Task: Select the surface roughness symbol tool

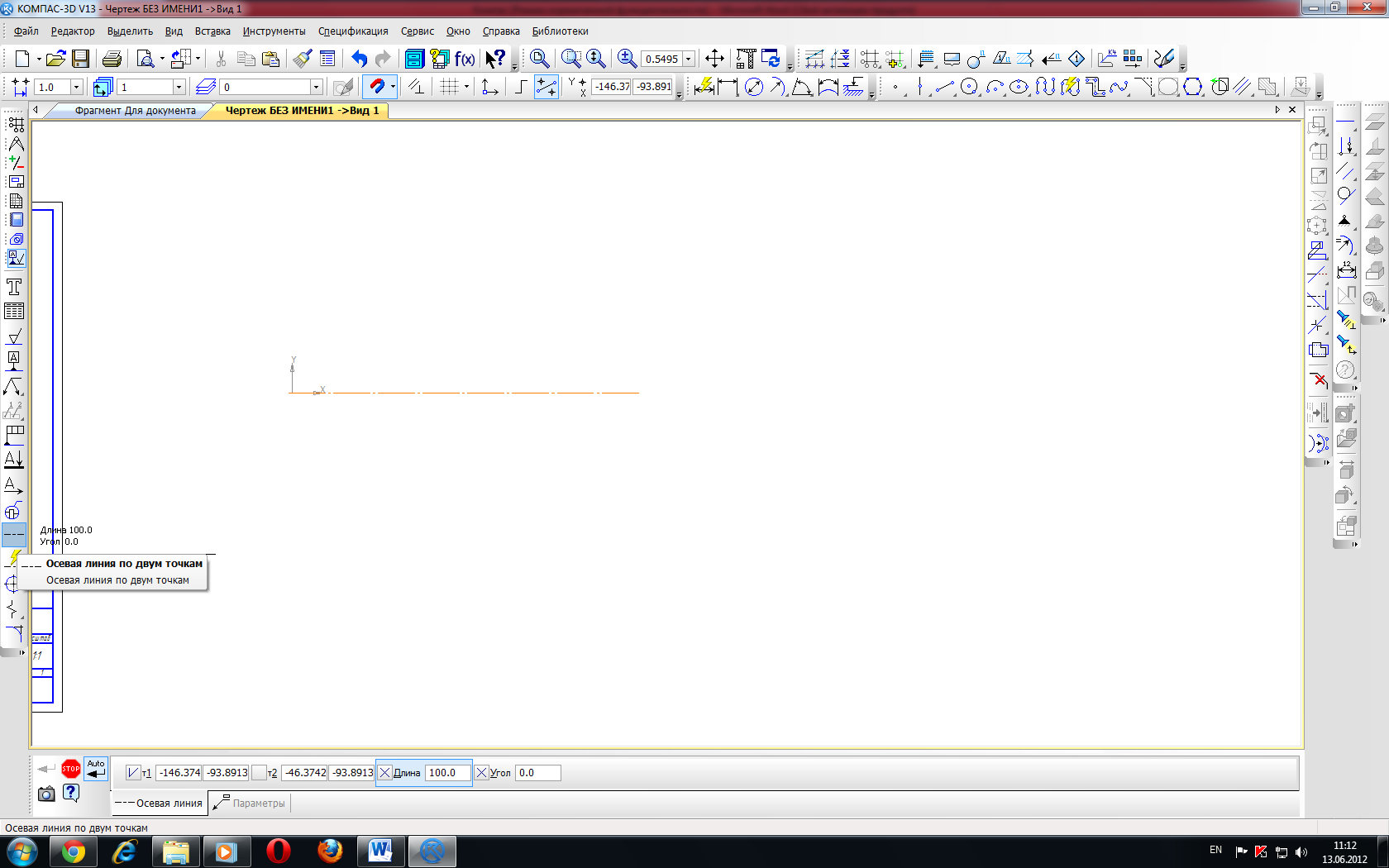Action: tap(14, 336)
